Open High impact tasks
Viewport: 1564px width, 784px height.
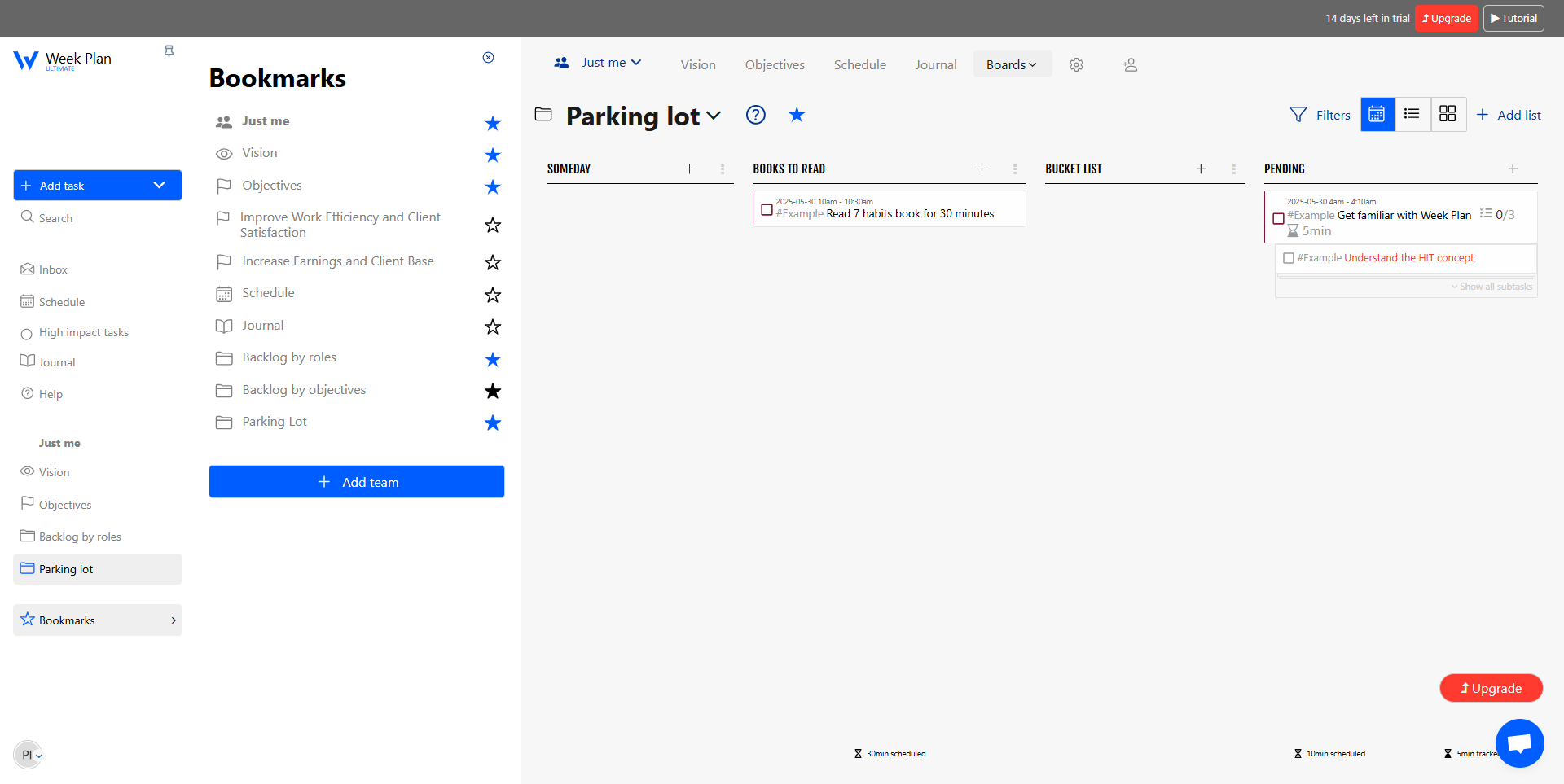point(75,332)
